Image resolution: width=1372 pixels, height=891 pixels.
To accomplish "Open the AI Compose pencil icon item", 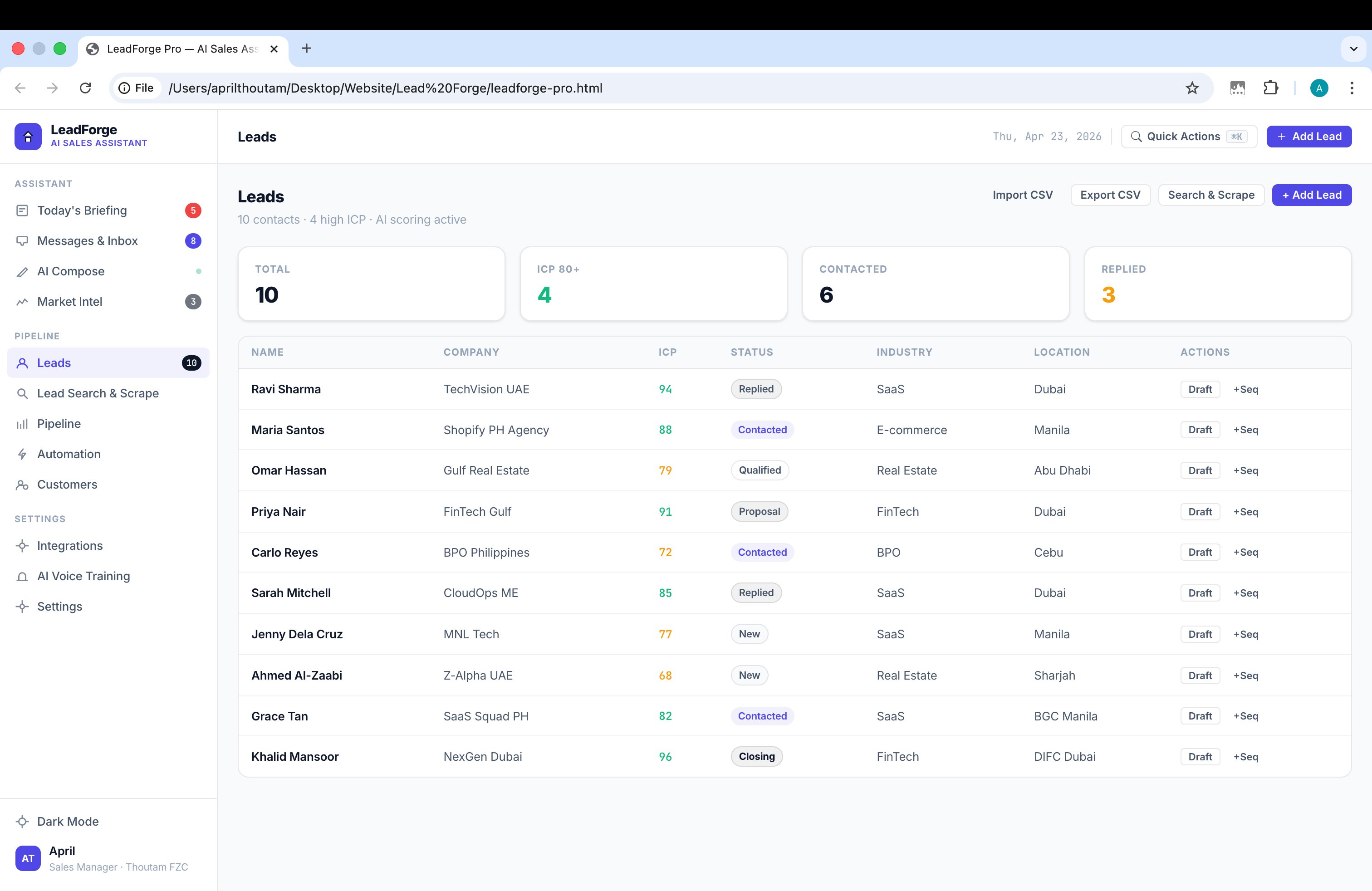I will (23, 271).
